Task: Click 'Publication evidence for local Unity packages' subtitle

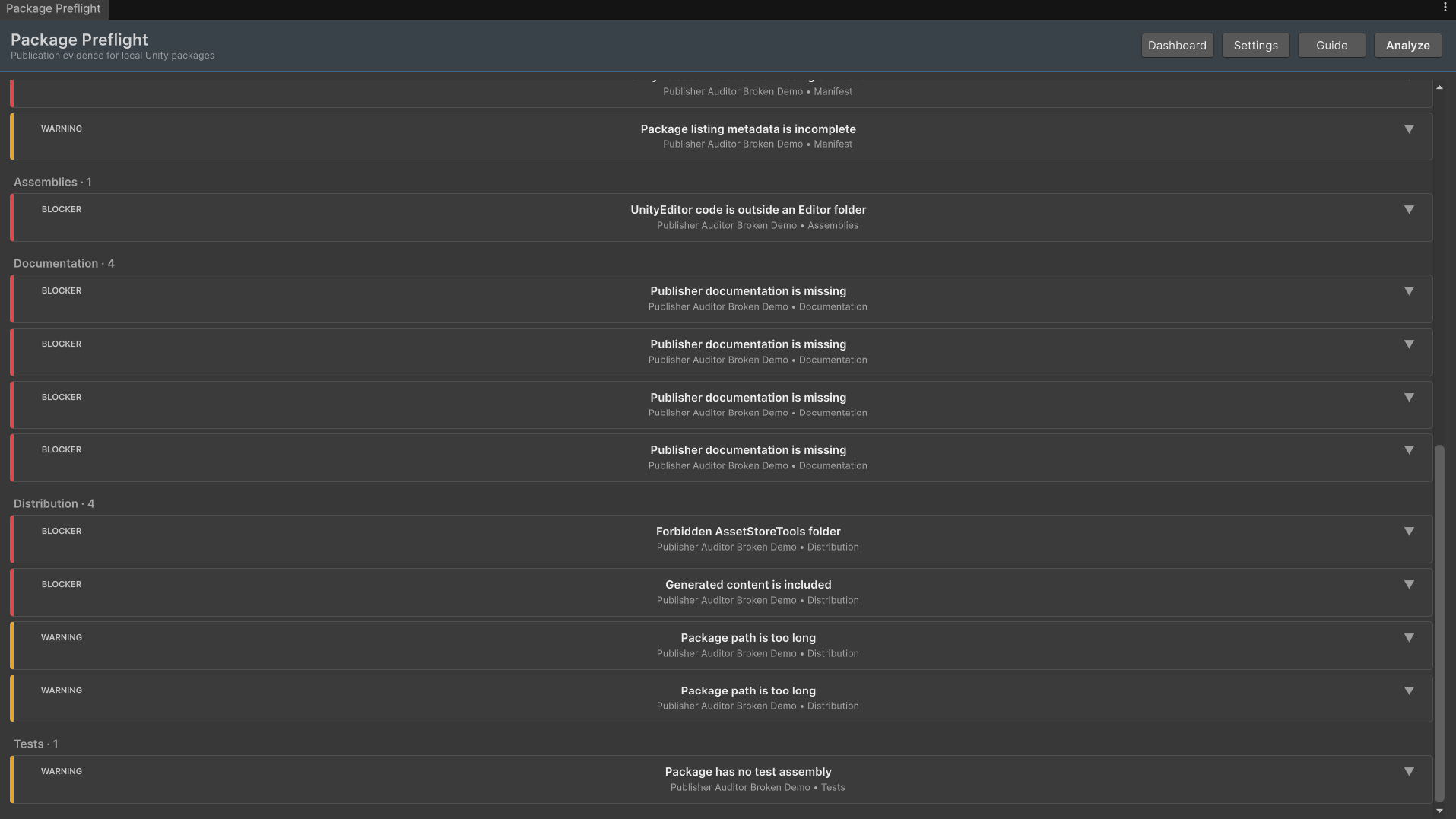Action: point(113,56)
